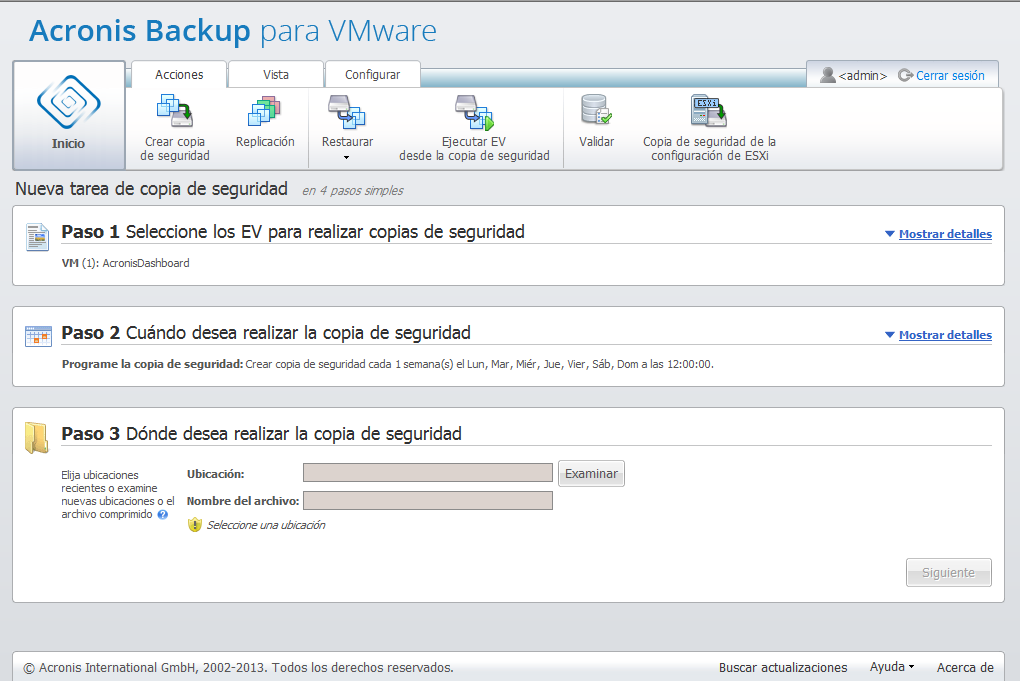Image resolution: width=1020 pixels, height=681 pixels.
Task: Click the Restaurar toolbar icon
Action: pyautogui.click(x=347, y=112)
